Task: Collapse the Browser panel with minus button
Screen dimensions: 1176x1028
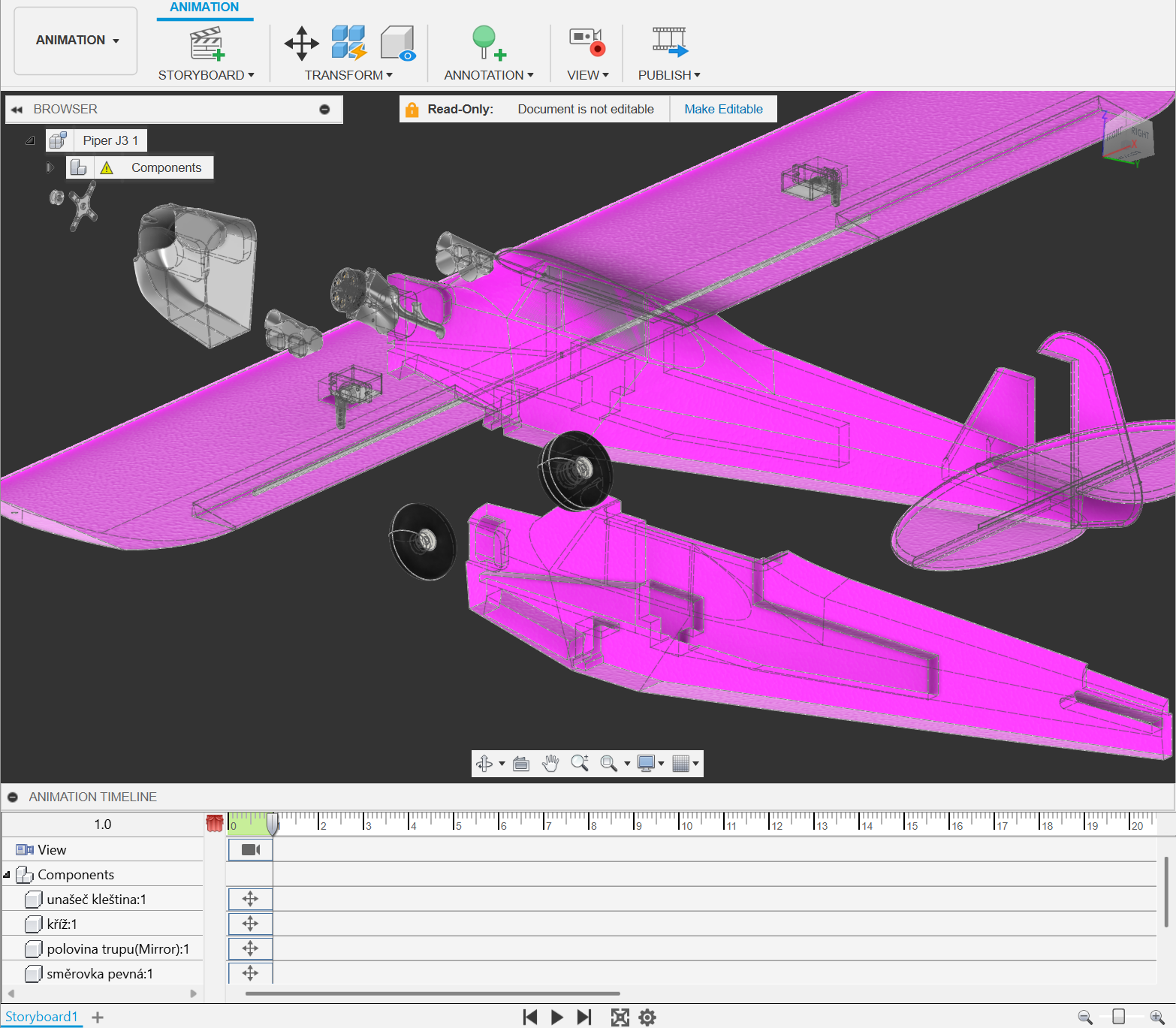Action: [x=324, y=109]
